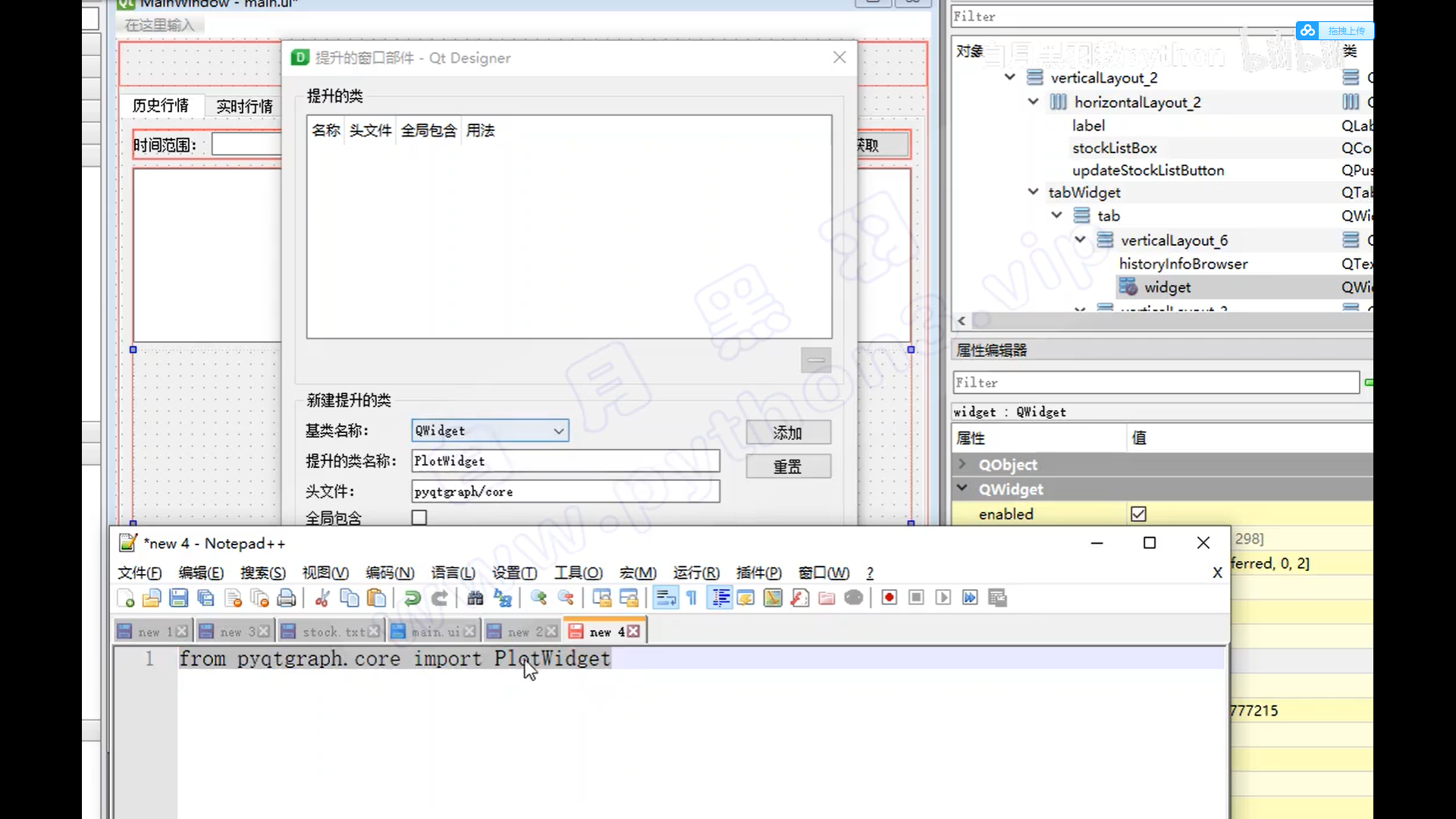
Task: Click the Save All icon in Notepad++
Action: click(206, 598)
